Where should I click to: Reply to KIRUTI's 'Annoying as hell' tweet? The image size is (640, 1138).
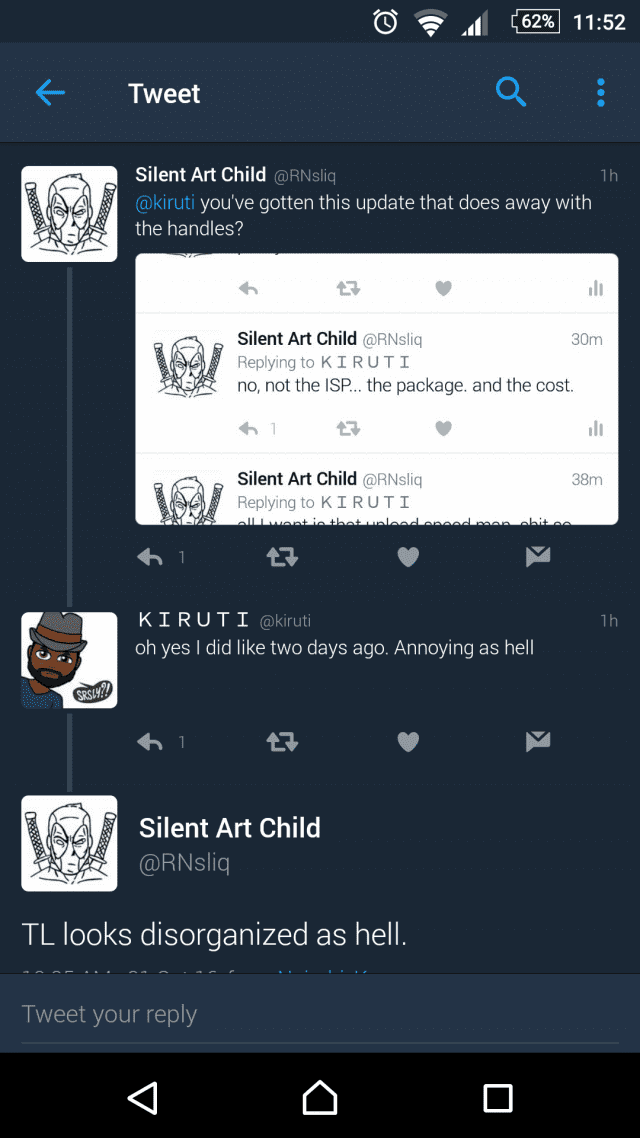[x=150, y=742]
